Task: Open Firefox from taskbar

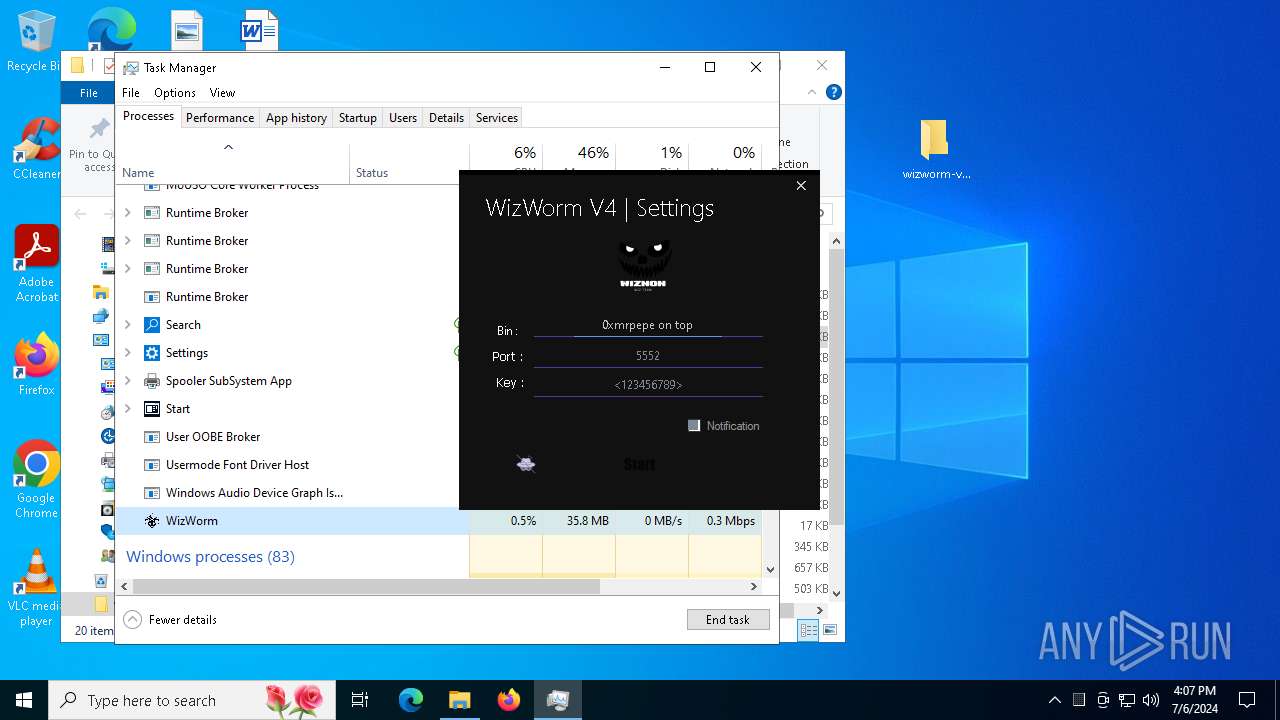Action: coord(508,700)
